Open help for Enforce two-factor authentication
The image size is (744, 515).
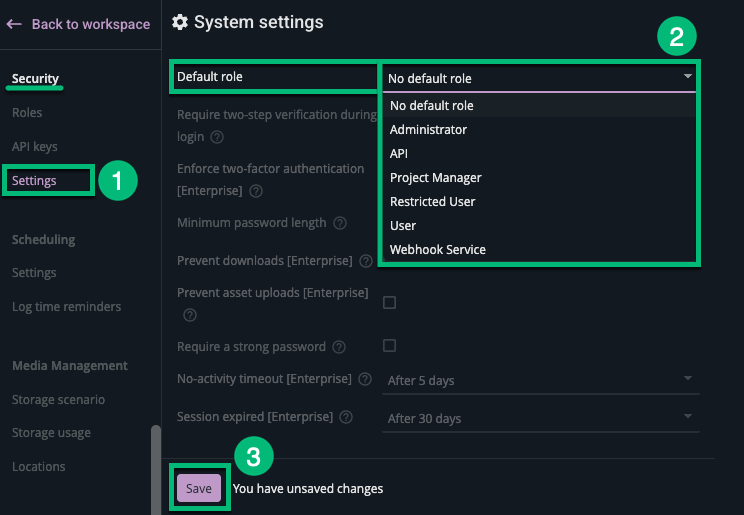click(256, 191)
